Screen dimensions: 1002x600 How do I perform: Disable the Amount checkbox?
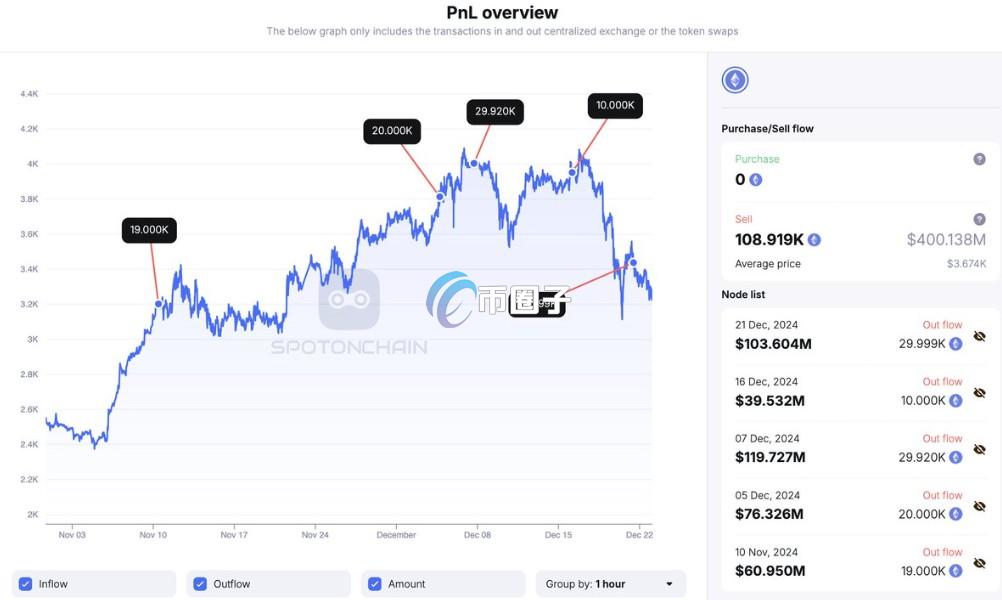click(375, 584)
